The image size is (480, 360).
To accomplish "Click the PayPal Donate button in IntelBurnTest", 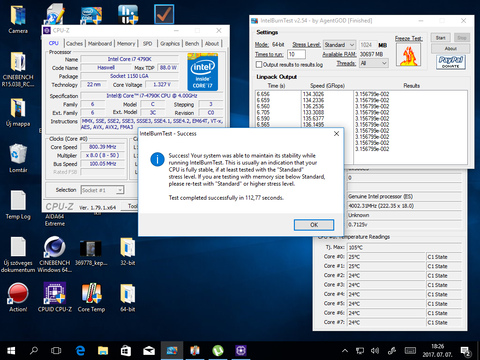I will (451, 62).
